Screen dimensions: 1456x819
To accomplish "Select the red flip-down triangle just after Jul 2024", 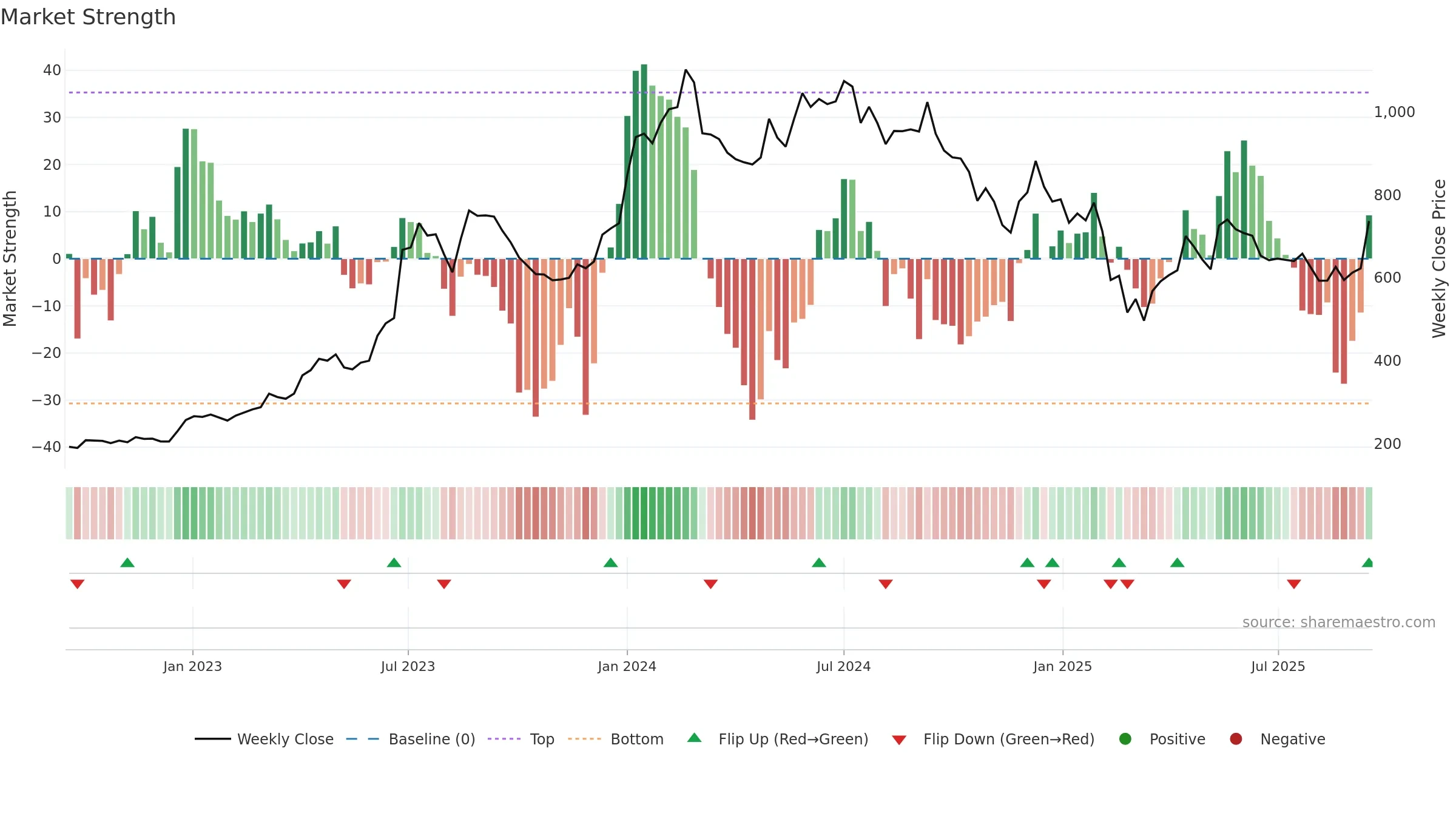I will (x=886, y=584).
